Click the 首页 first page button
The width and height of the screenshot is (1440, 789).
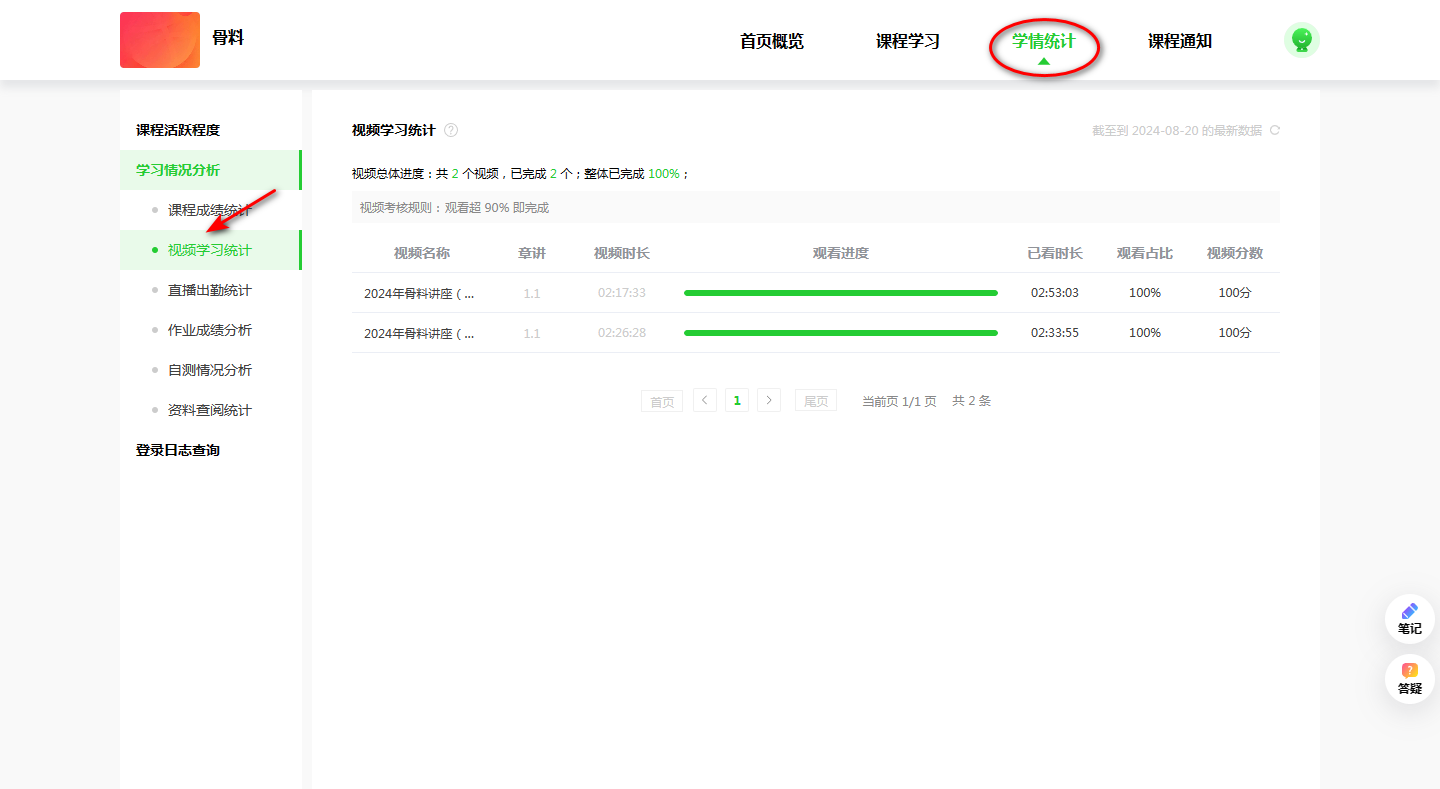point(662,401)
